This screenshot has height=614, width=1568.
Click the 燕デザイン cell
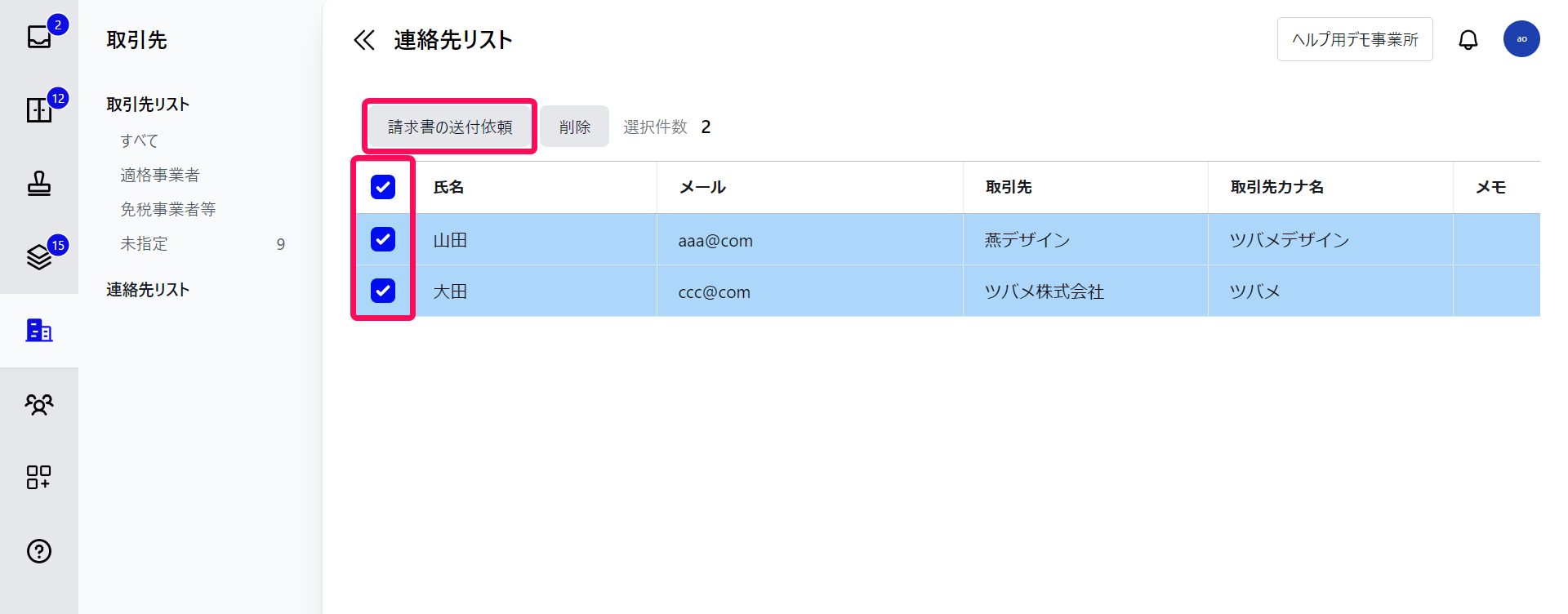tap(1086, 240)
